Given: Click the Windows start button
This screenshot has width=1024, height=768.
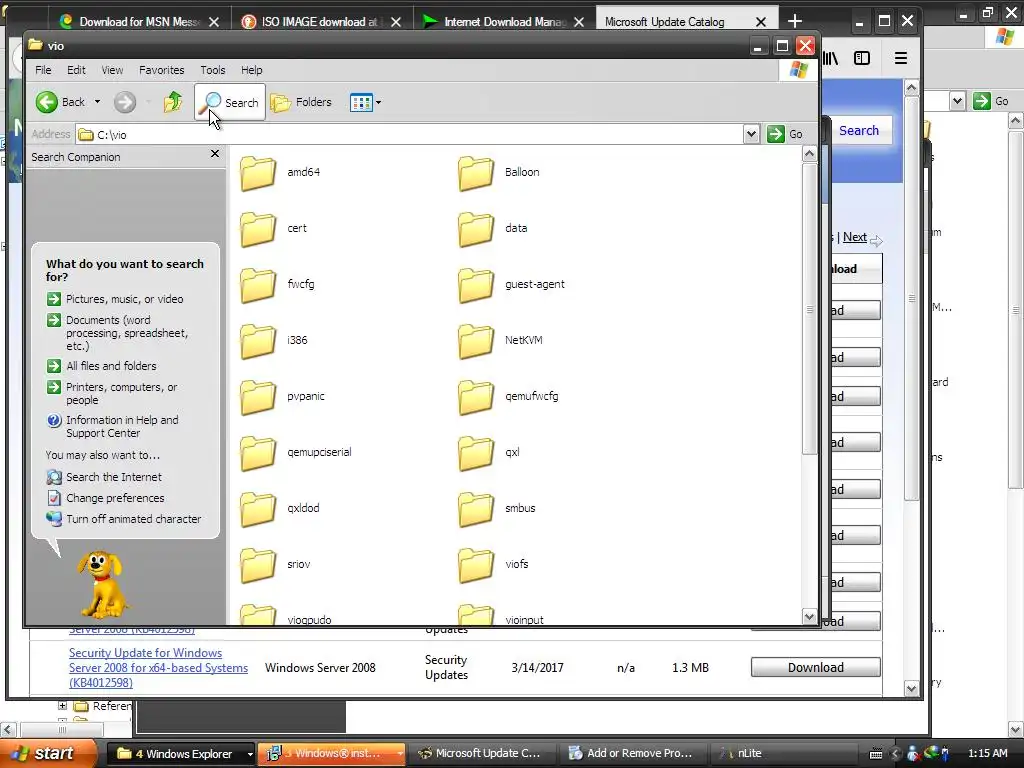Looking at the screenshot, I should pyautogui.click(x=47, y=753).
